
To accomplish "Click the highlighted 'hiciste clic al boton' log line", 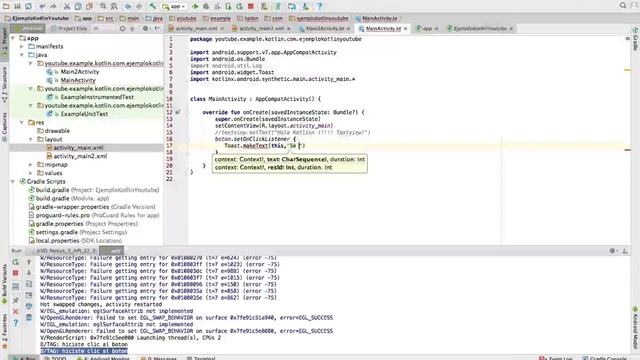I will pos(84,351).
